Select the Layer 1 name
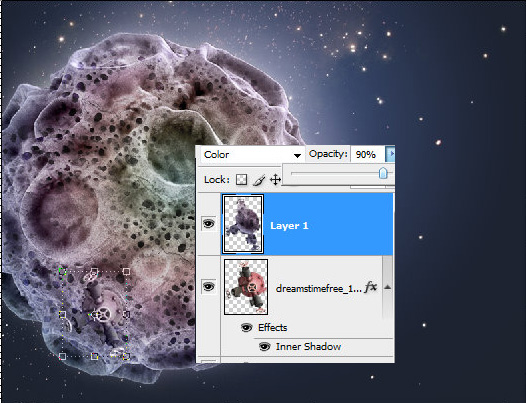The width and height of the screenshot is (526, 403). 289,226
